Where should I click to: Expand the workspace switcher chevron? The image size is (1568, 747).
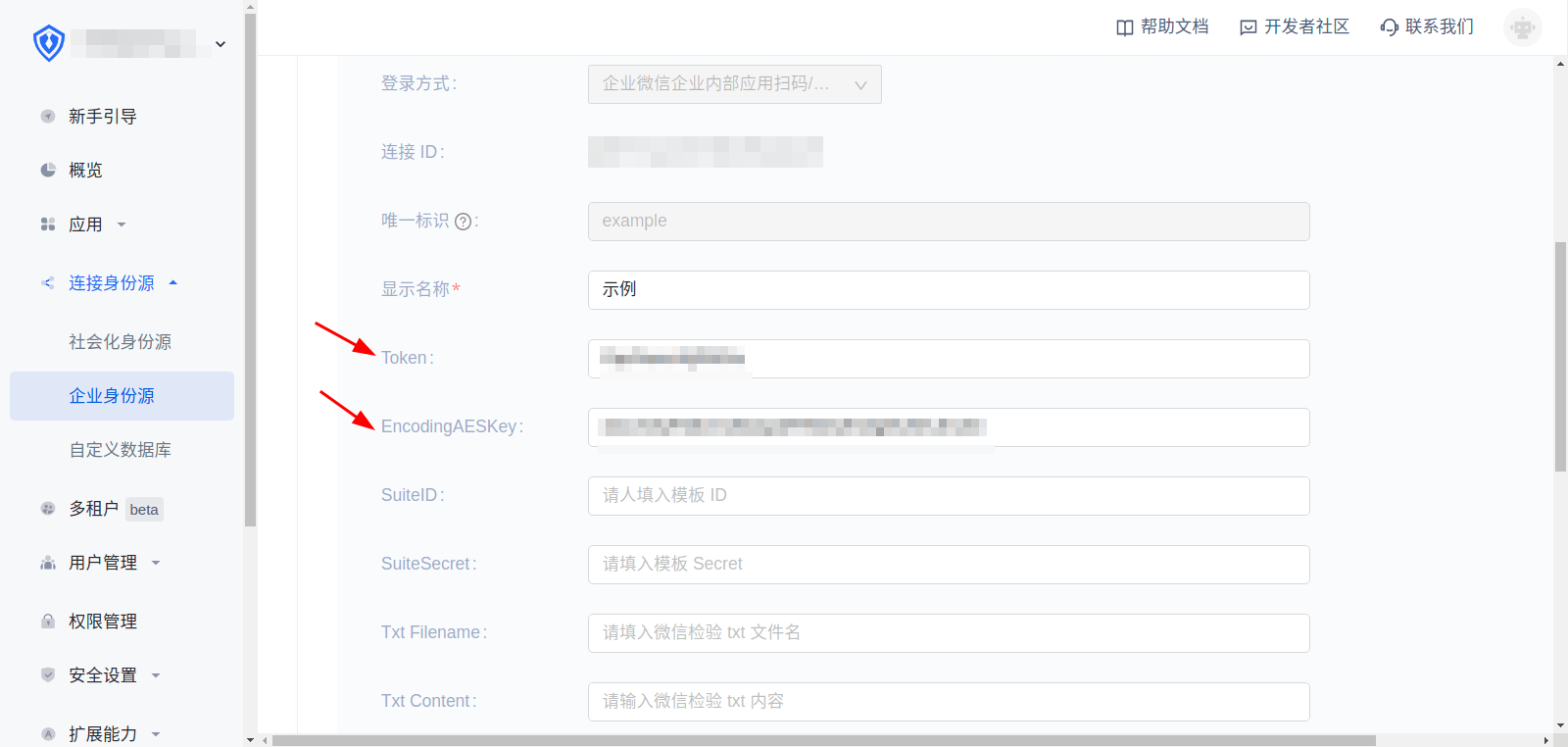click(x=220, y=44)
